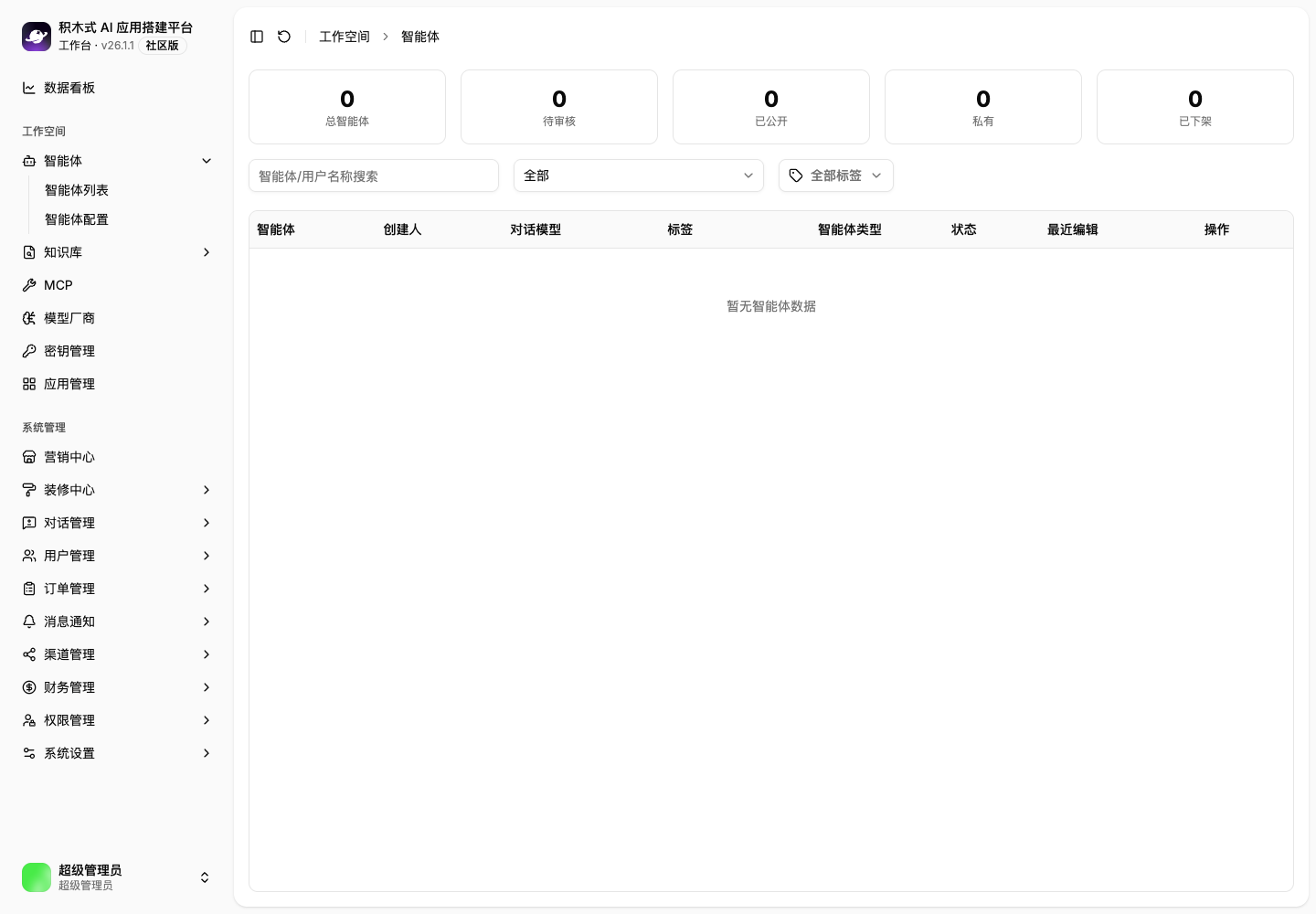Click the 系统设置 sliders icon
Screen dimensions: 1316x914
tap(29, 753)
